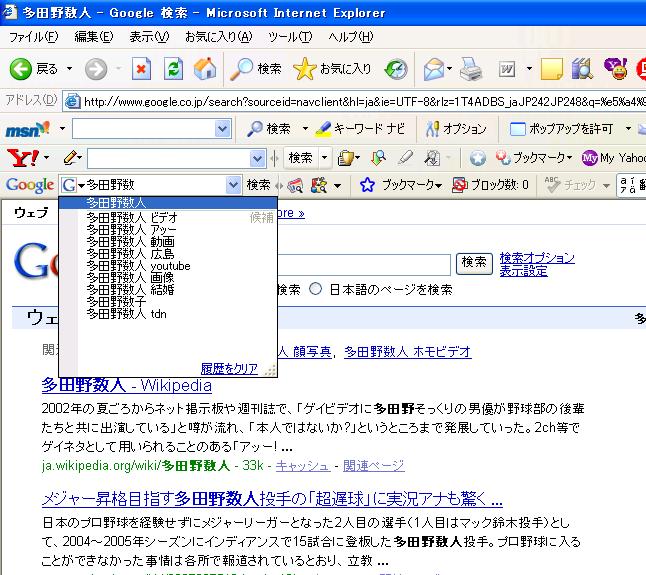The height and width of the screenshot is (575, 646).
Task: Click the Edit with Word icon
Action: pyautogui.click(x=507, y=69)
